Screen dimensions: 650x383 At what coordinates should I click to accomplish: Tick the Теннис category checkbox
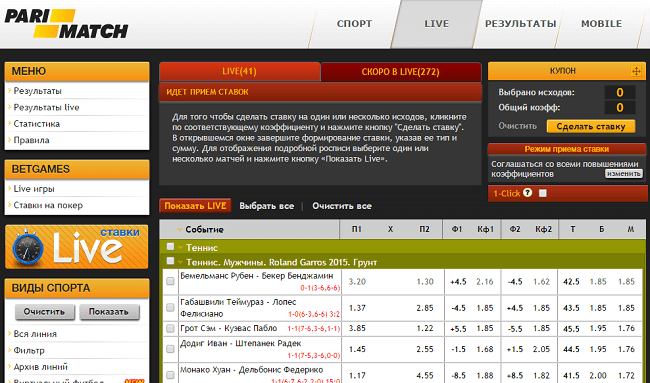pos(170,247)
